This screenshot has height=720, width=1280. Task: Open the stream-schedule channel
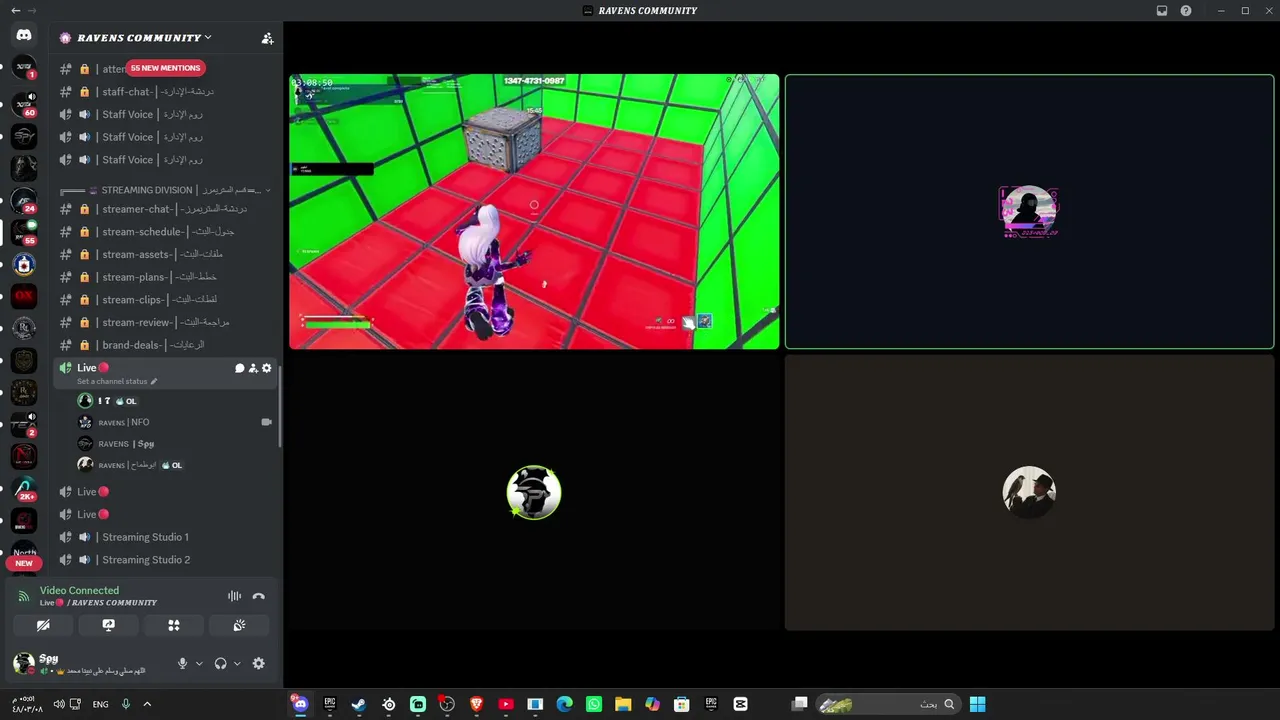166,232
